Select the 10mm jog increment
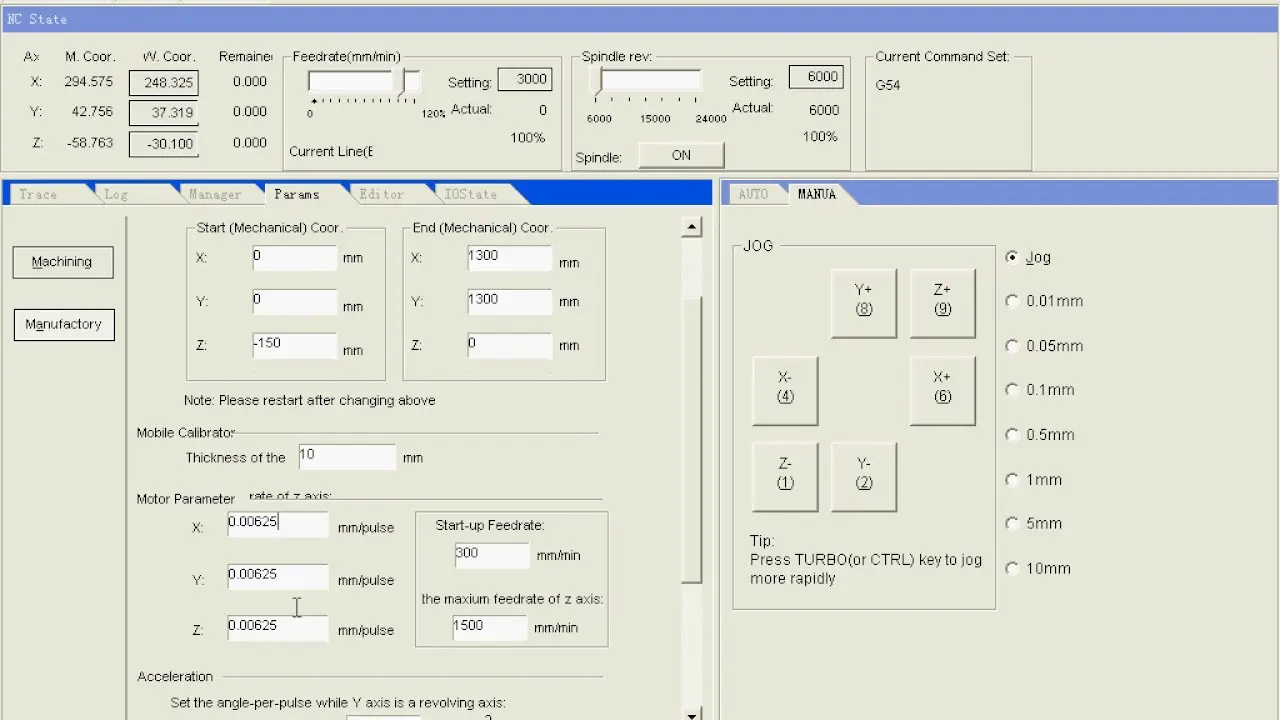Screen dimensions: 1280x720 1012,567
